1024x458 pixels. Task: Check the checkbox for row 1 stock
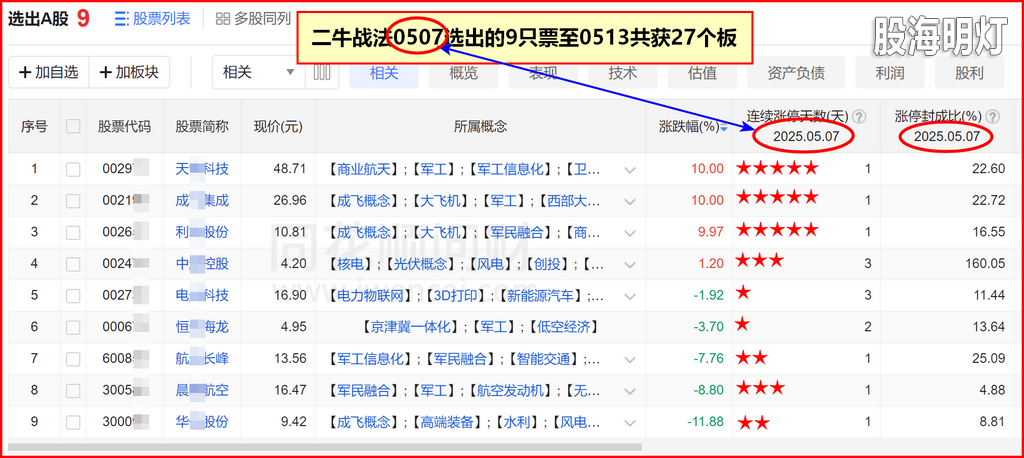[73, 169]
